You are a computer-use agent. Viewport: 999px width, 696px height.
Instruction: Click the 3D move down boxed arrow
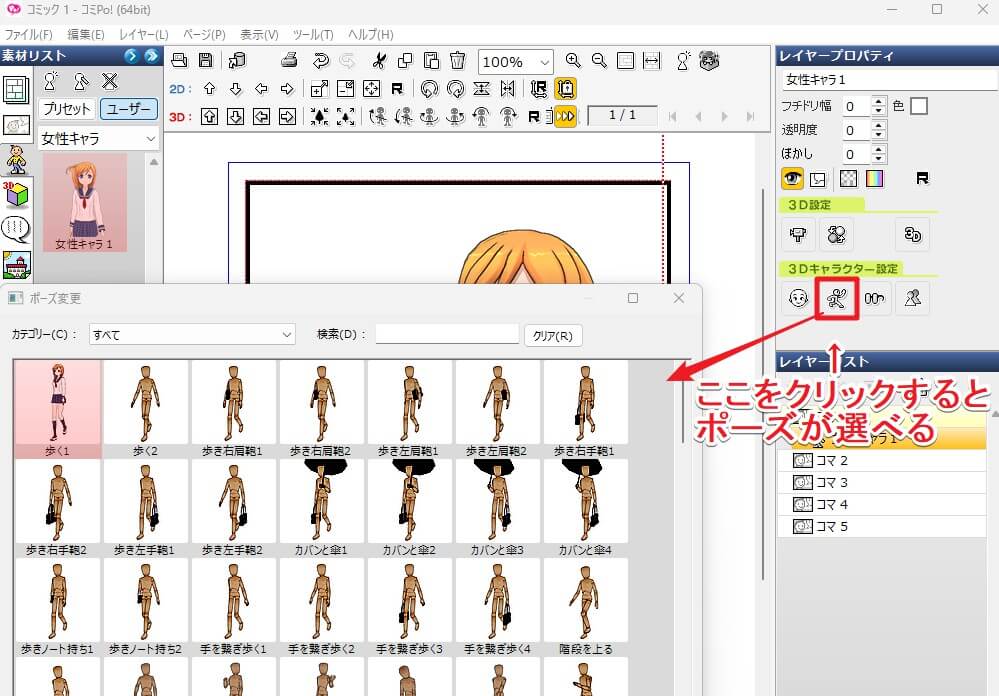235,117
